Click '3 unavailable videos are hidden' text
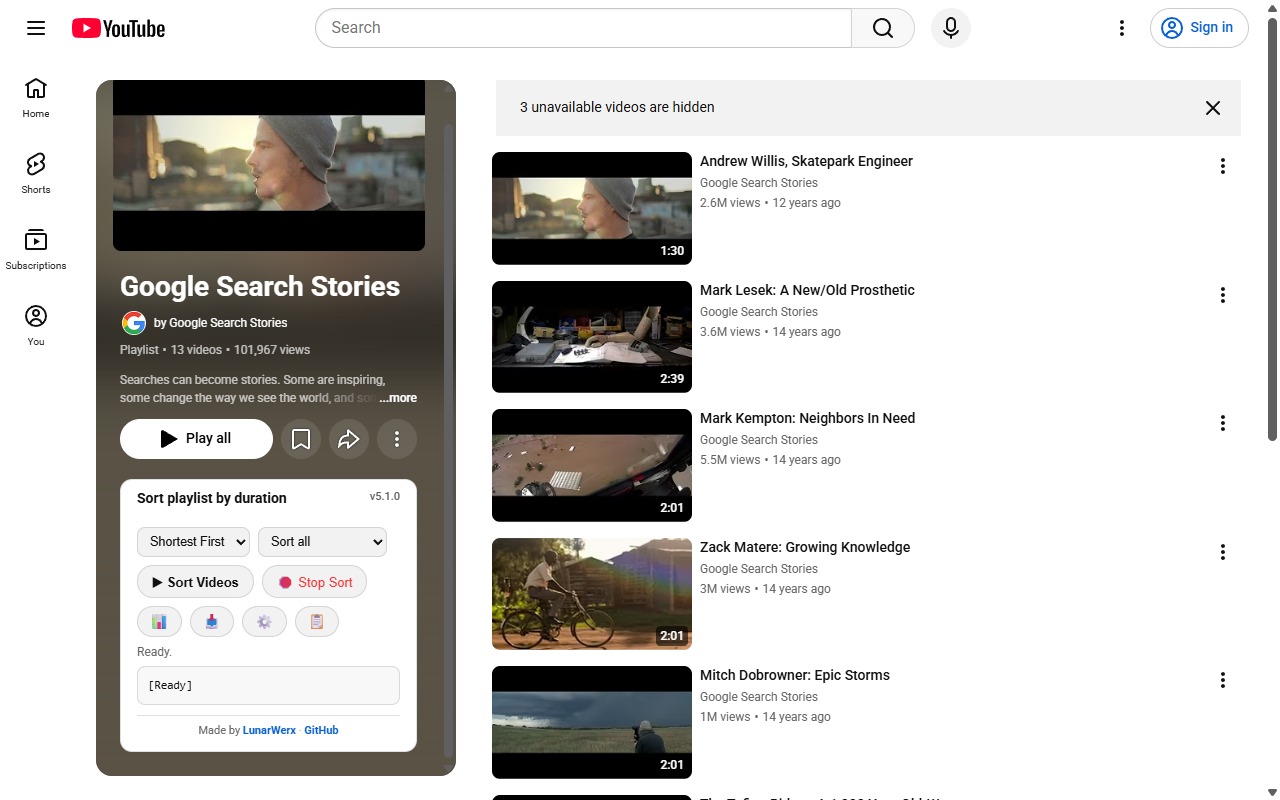This screenshot has width=1280, height=800. (x=617, y=107)
